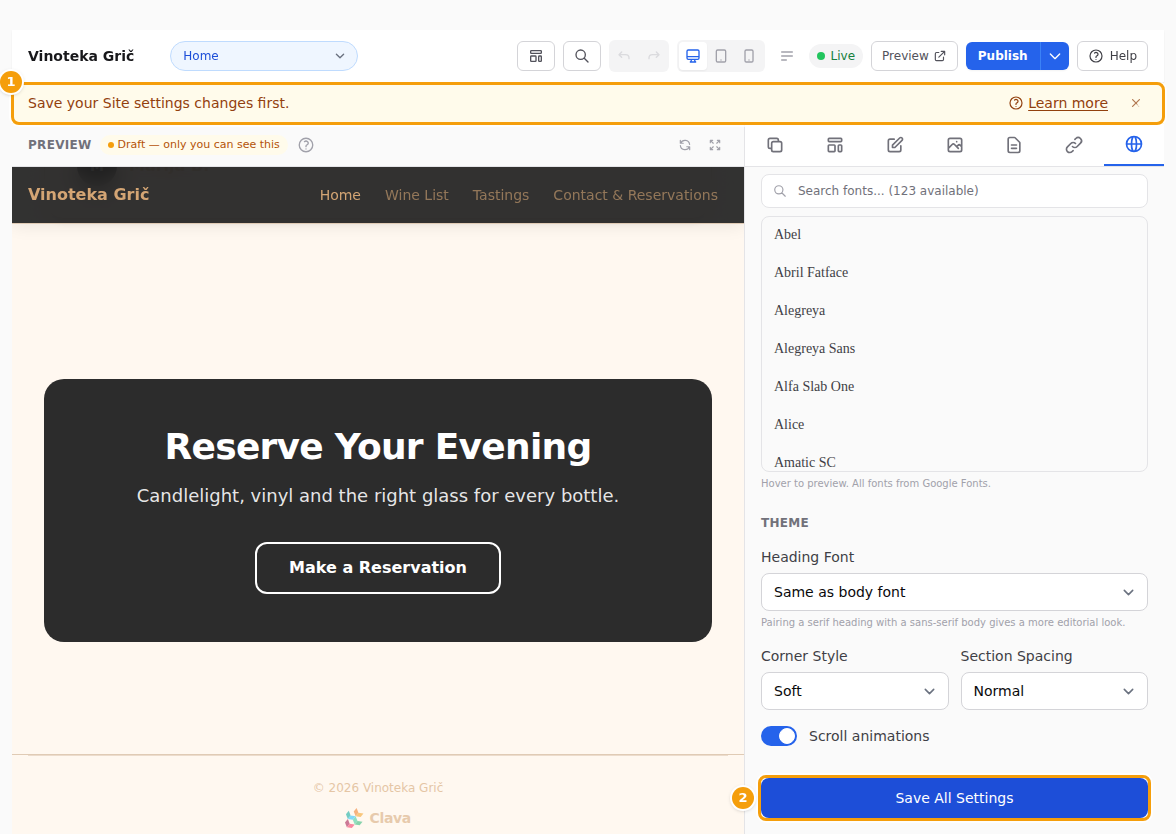Open the Publish options dropdown arrow
1176x834 pixels.
1054,56
